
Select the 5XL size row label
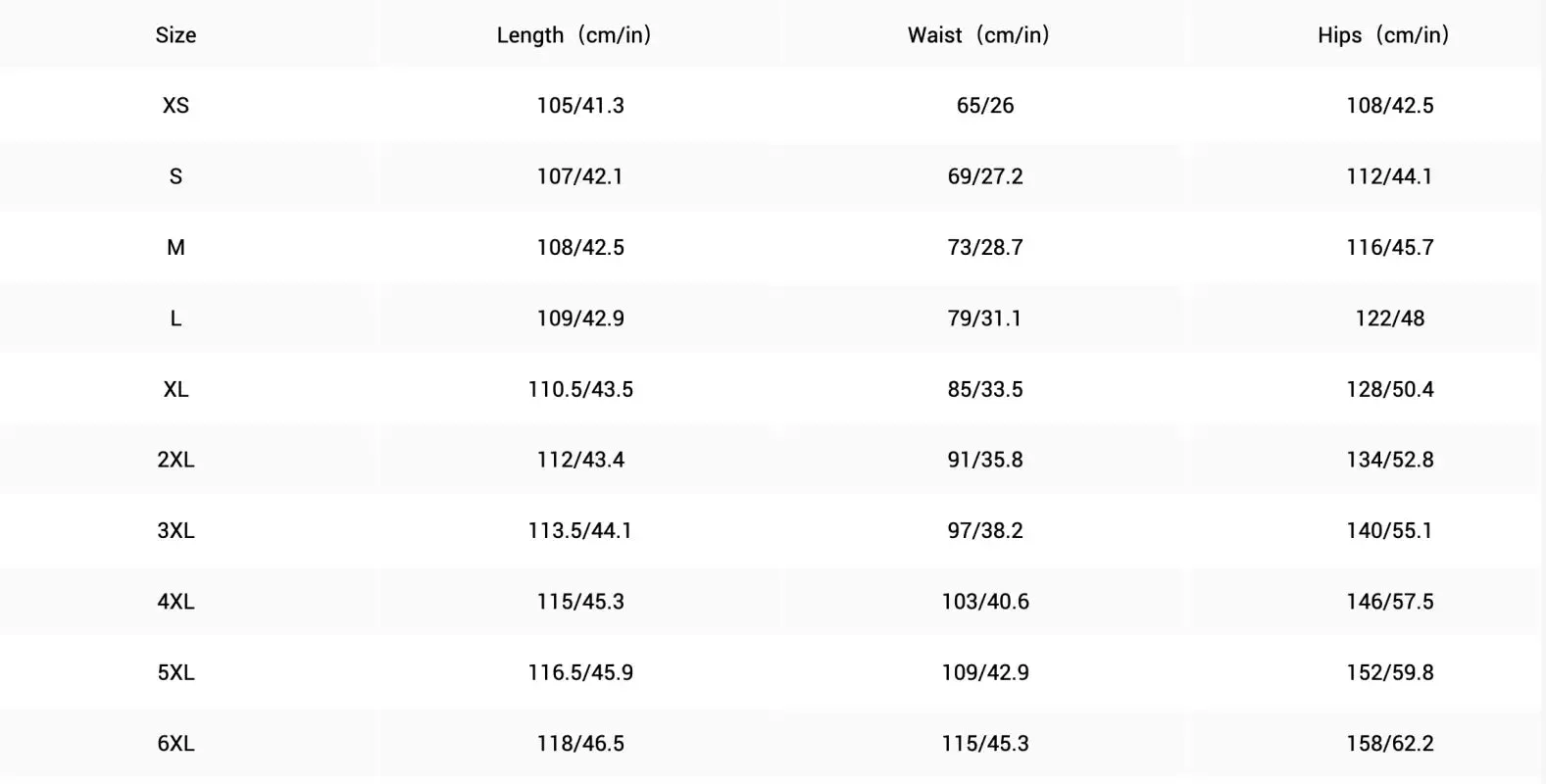pyautogui.click(x=175, y=672)
